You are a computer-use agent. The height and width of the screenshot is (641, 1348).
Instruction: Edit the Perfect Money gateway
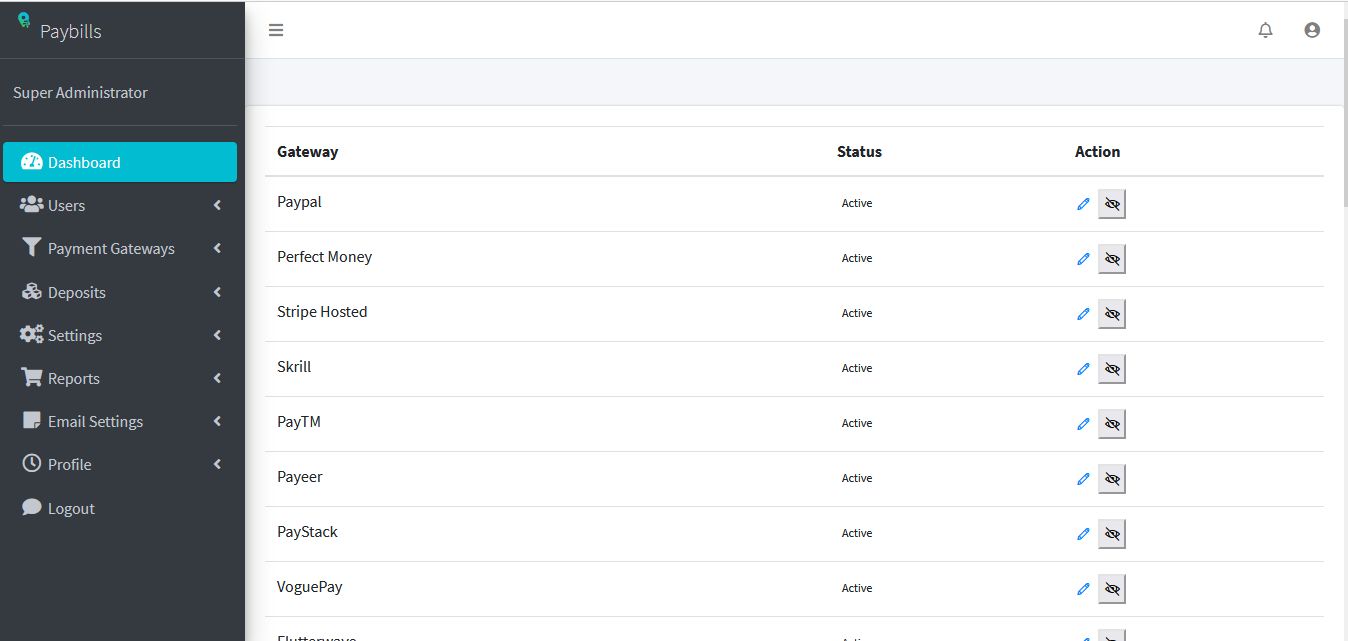pyautogui.click(x=1083, y=259)
